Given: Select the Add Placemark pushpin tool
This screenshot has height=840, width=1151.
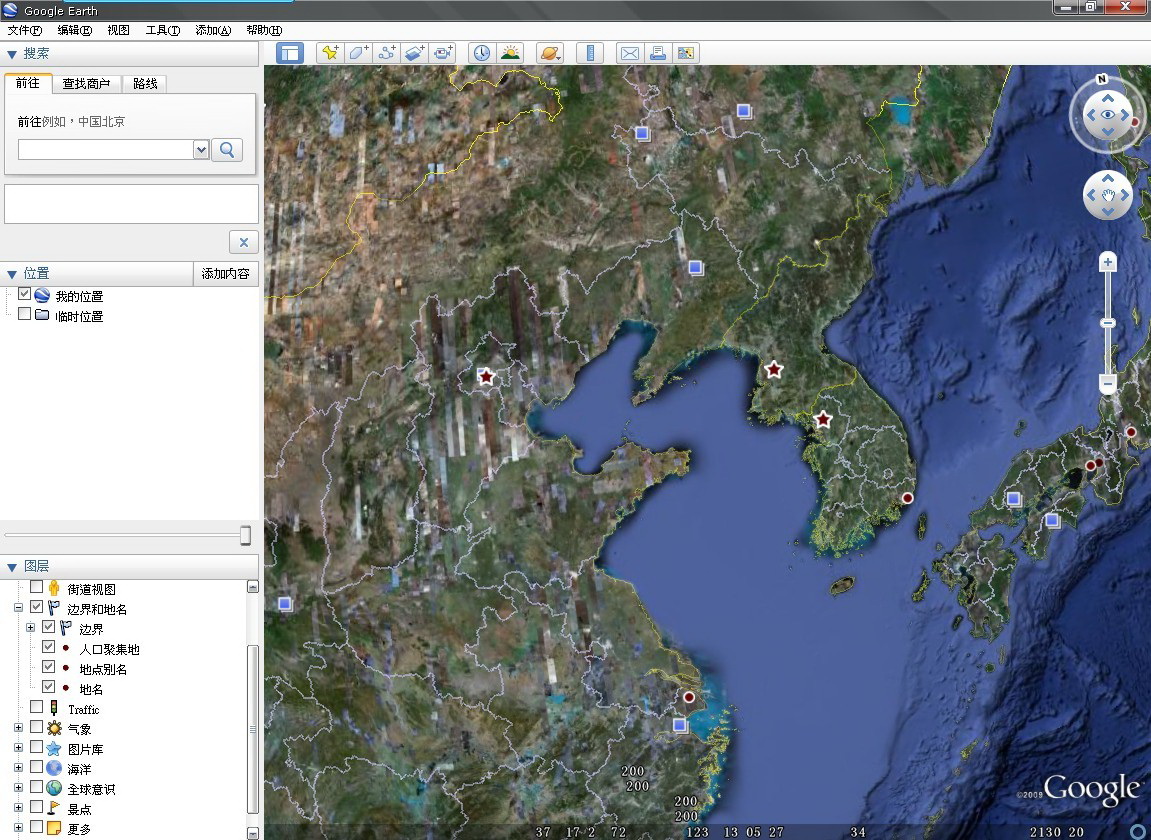Looking at the screenshot, I should click(330, 52).
